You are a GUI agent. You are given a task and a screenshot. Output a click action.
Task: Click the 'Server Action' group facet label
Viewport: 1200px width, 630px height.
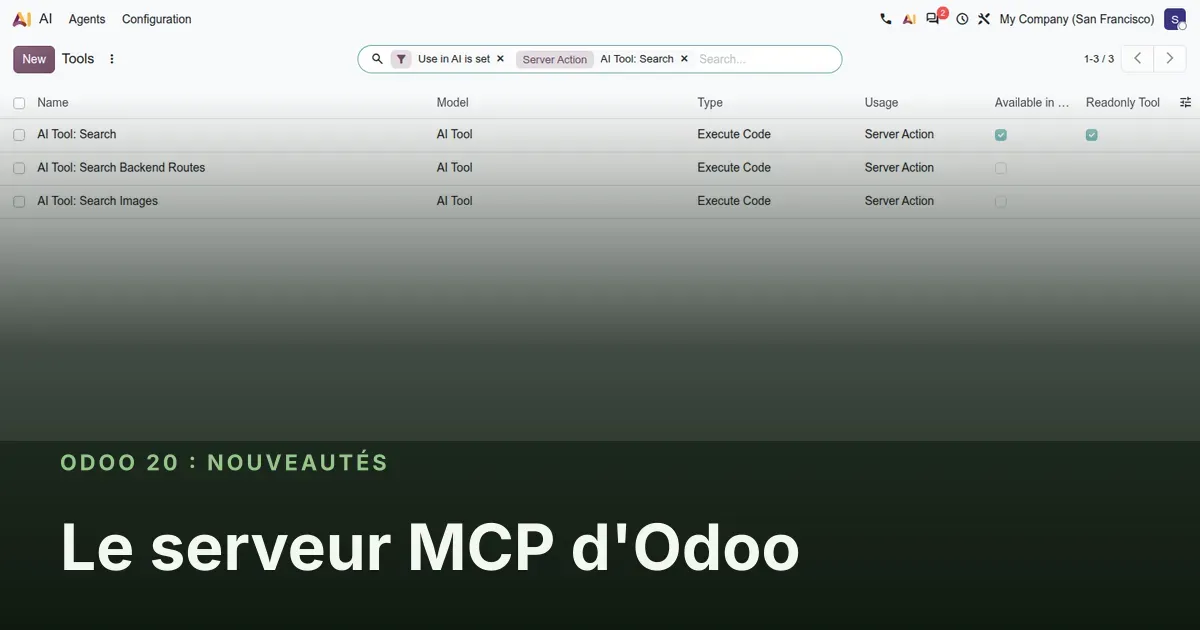555,59
